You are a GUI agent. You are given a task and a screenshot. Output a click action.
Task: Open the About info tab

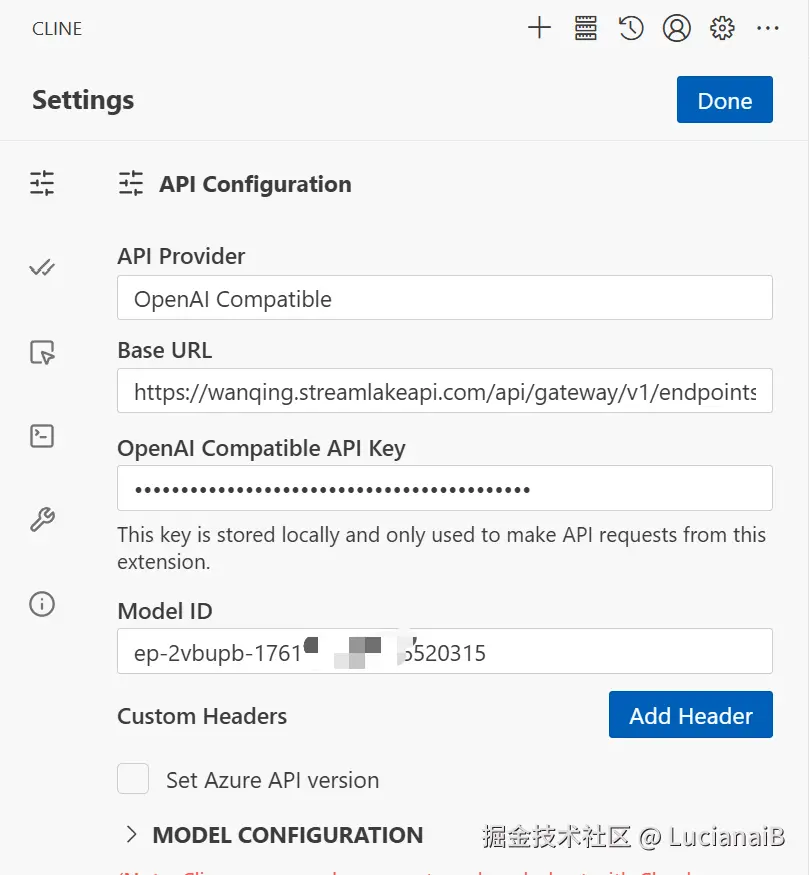tap(42, 604)
